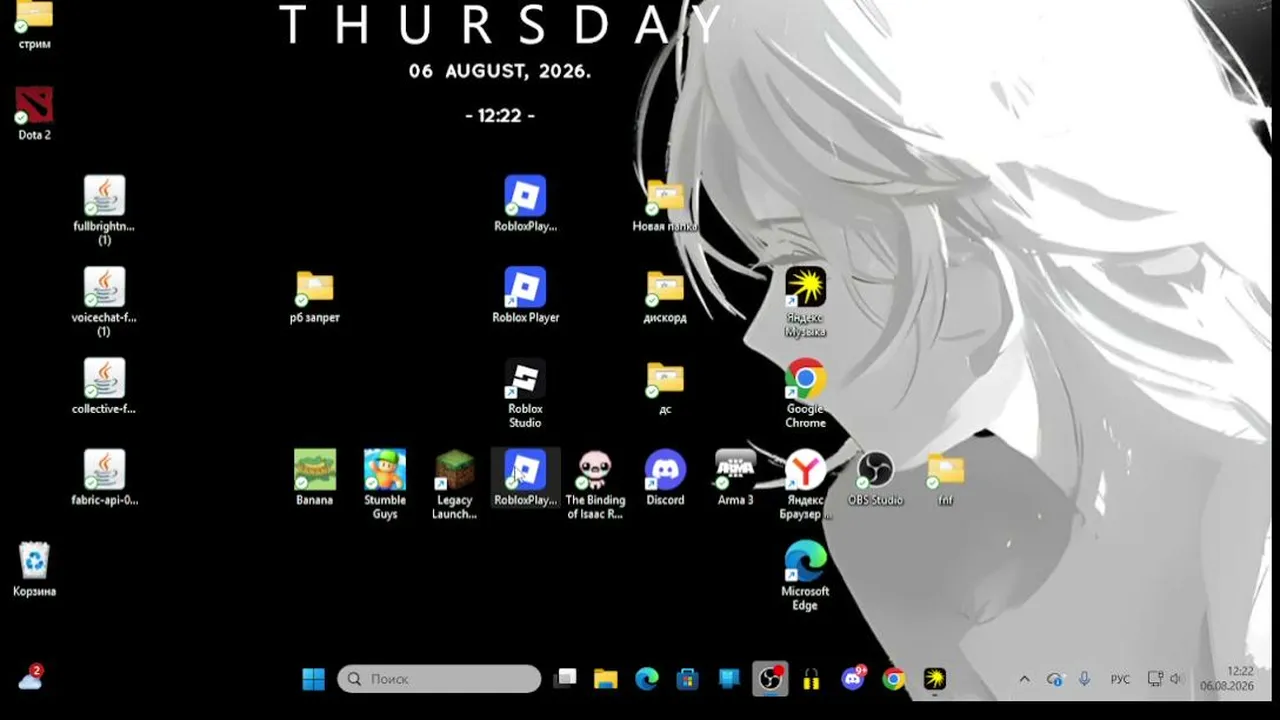Launch the Dota 2 desktop shortcut
The height and width of the screenshot is (720, 1280).
[x=34, y=113]
